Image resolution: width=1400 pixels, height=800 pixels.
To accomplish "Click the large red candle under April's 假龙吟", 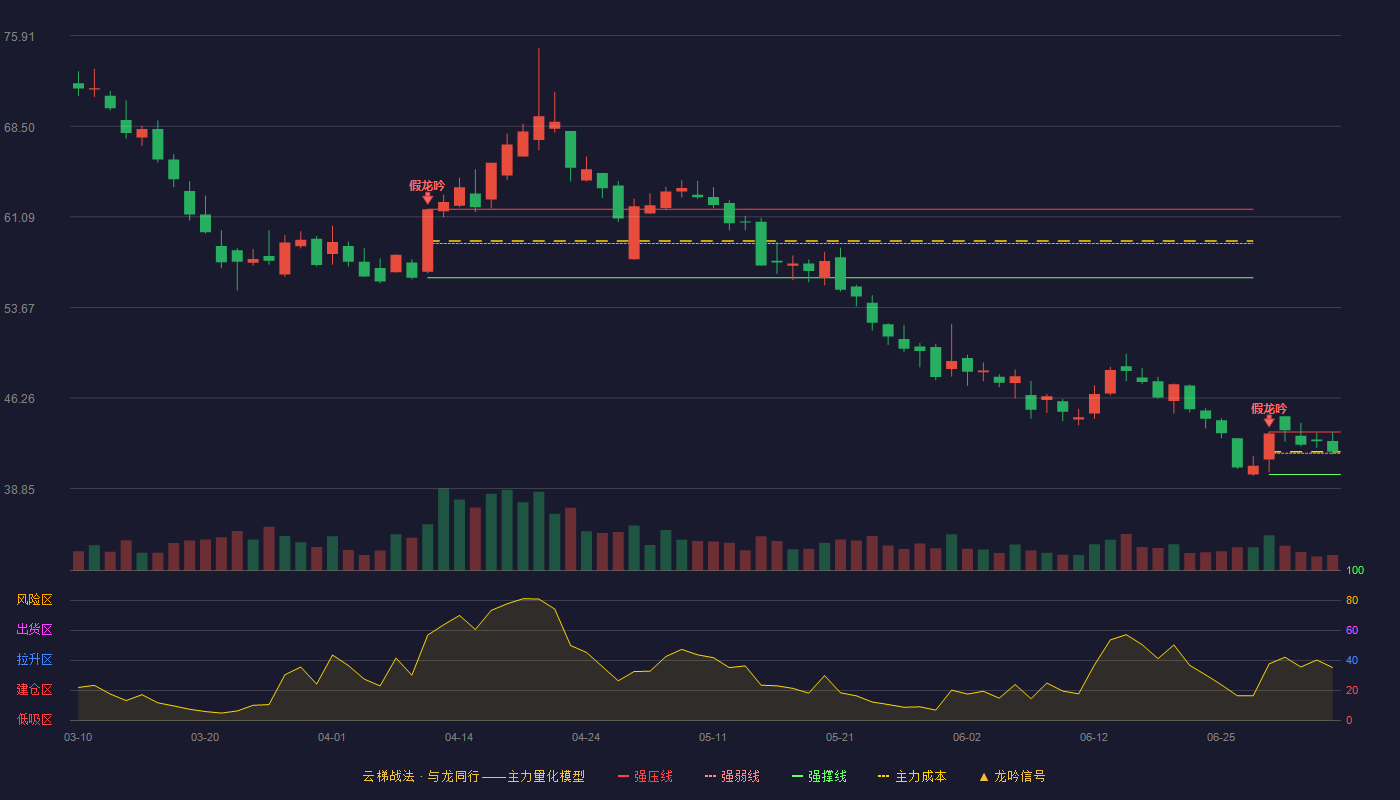I will tap(428, 240).
